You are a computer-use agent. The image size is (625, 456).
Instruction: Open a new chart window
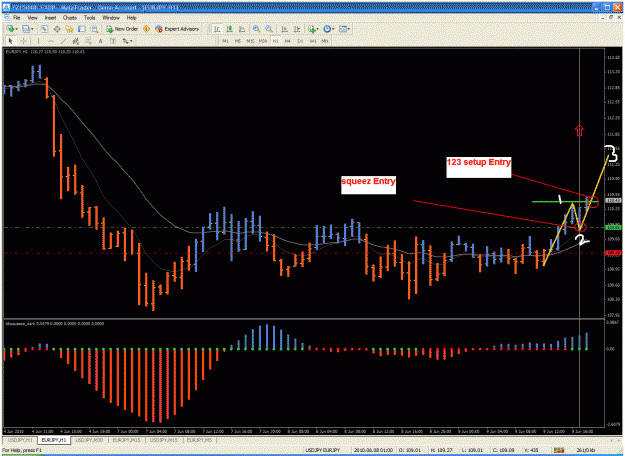coord(10,29)
